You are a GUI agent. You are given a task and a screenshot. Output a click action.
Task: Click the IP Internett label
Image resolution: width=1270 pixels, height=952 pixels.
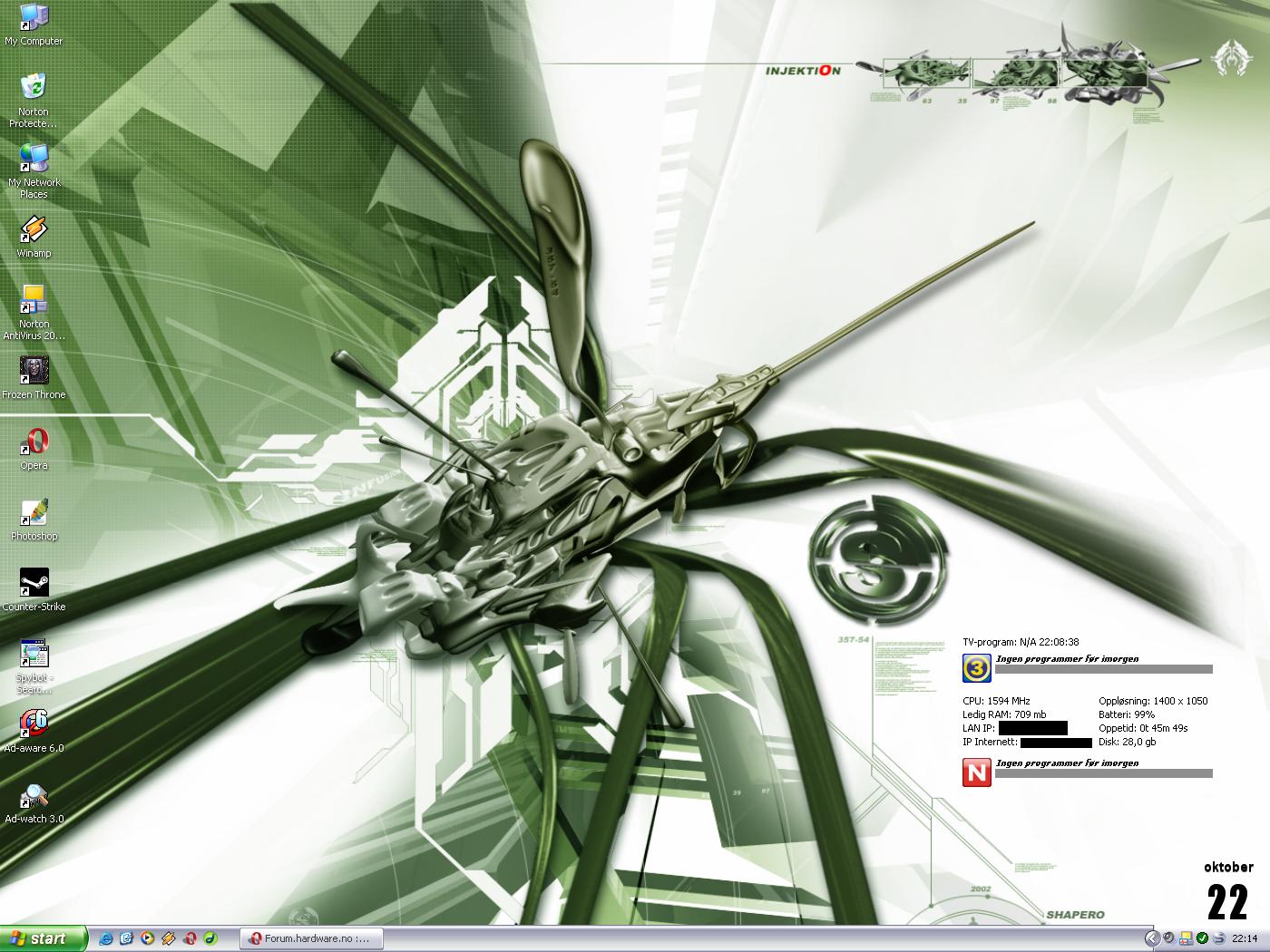coord(990,742)
